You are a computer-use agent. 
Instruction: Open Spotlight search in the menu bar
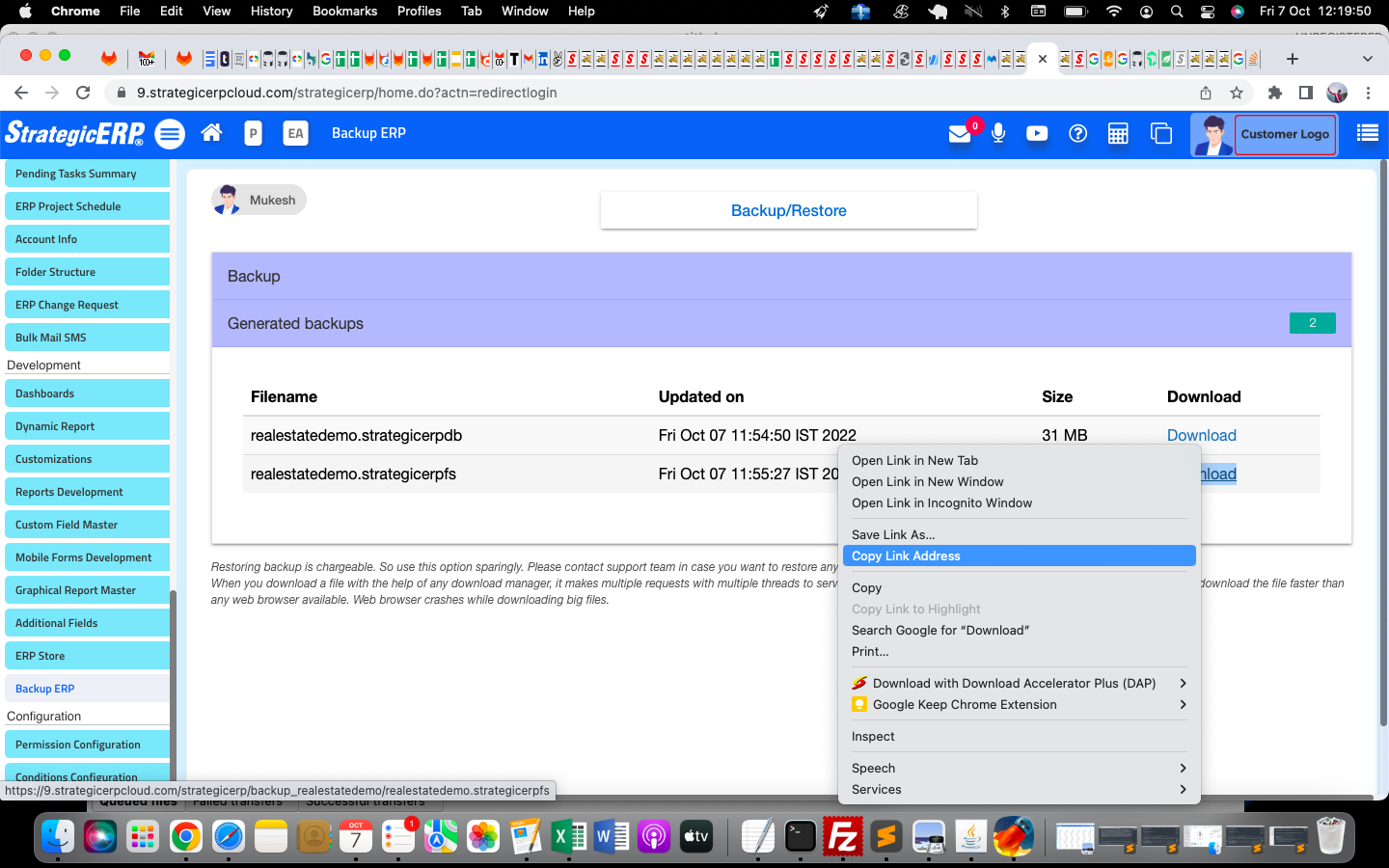(x=1177, y=12)
